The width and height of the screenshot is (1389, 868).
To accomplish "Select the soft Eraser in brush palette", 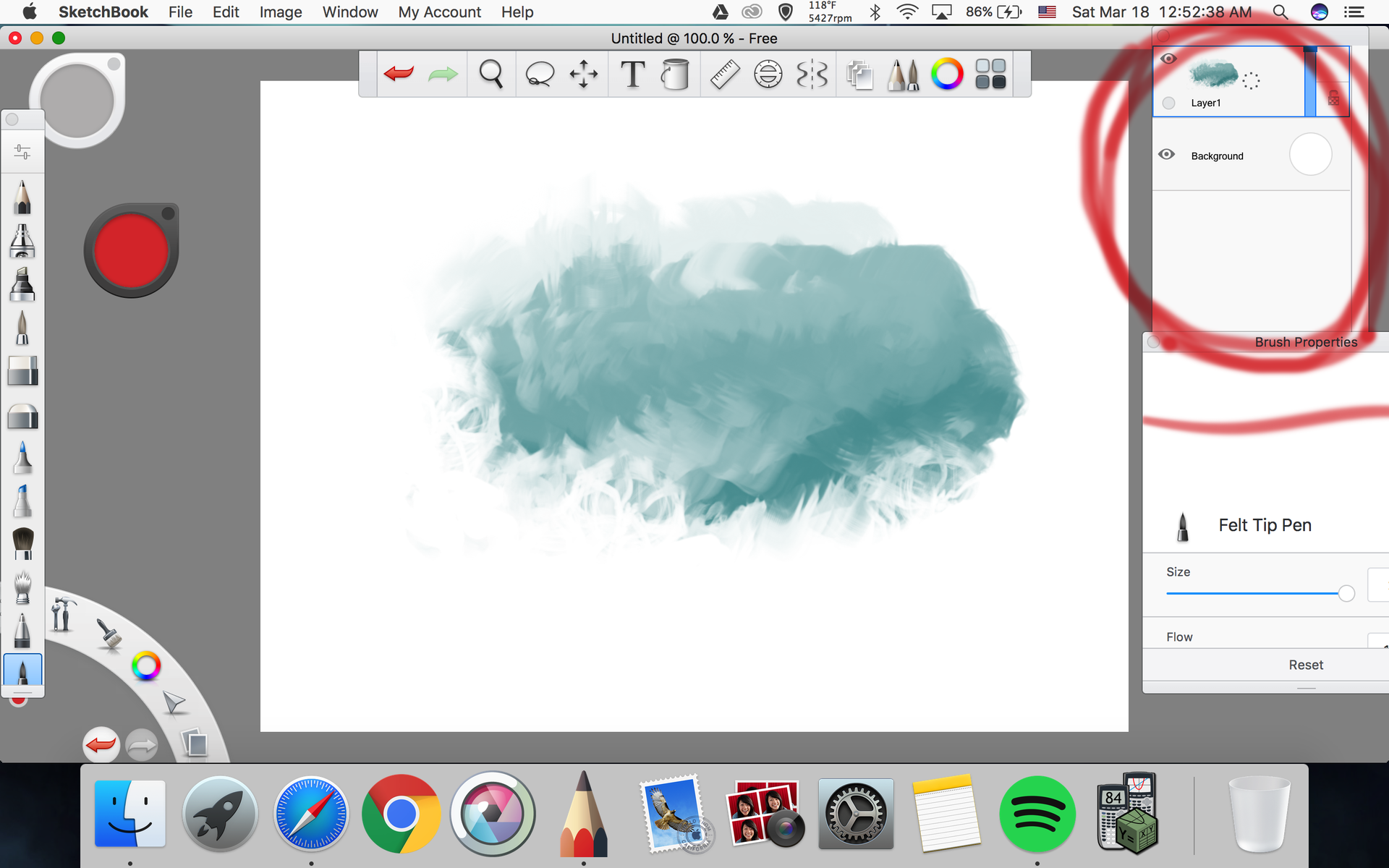I will click(x=22, y=417).
